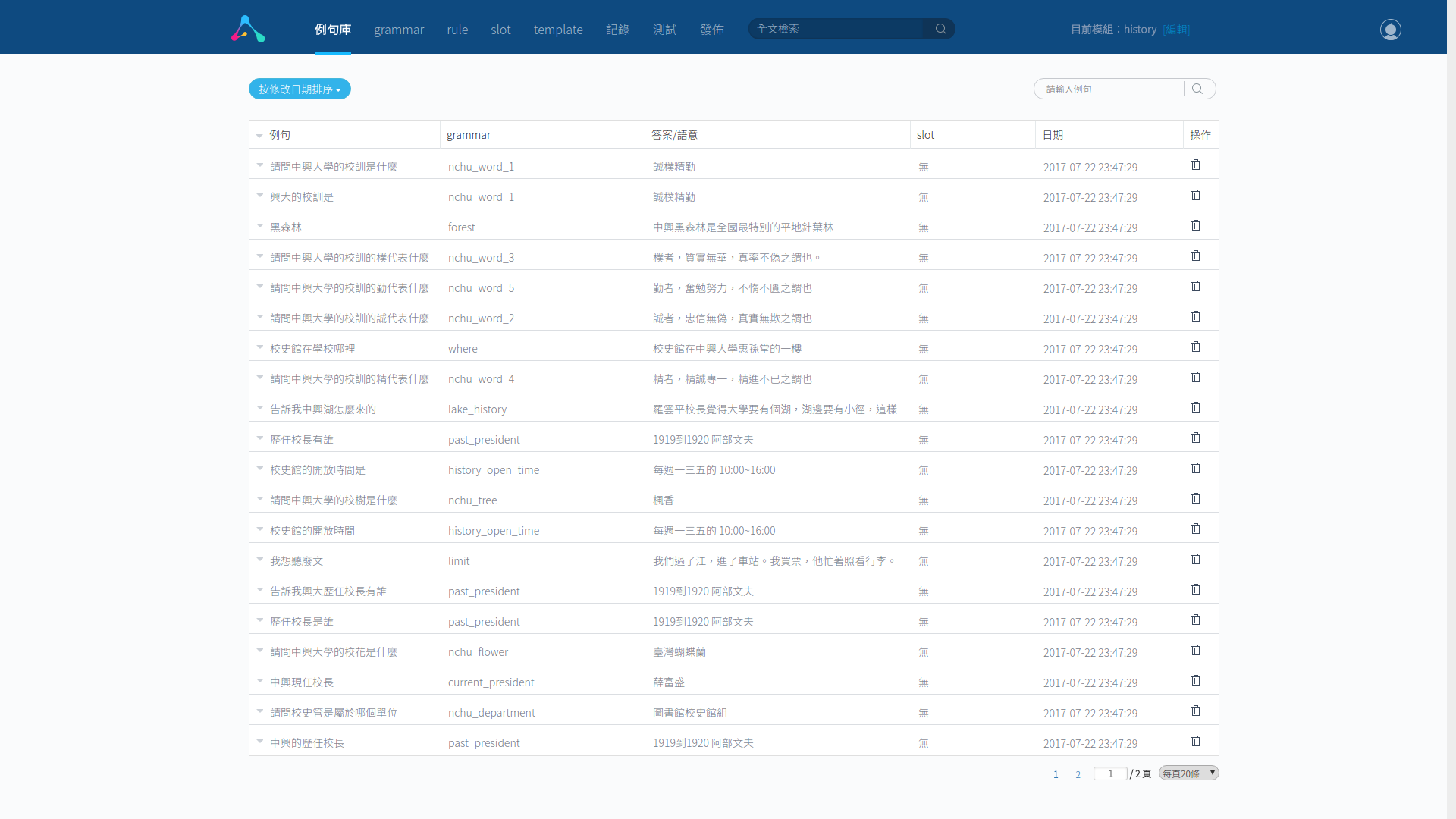Delete the 我想聽廢文 sentence entry
The height and width of the screenshot is (819, 1456).
click(1196, 560)
